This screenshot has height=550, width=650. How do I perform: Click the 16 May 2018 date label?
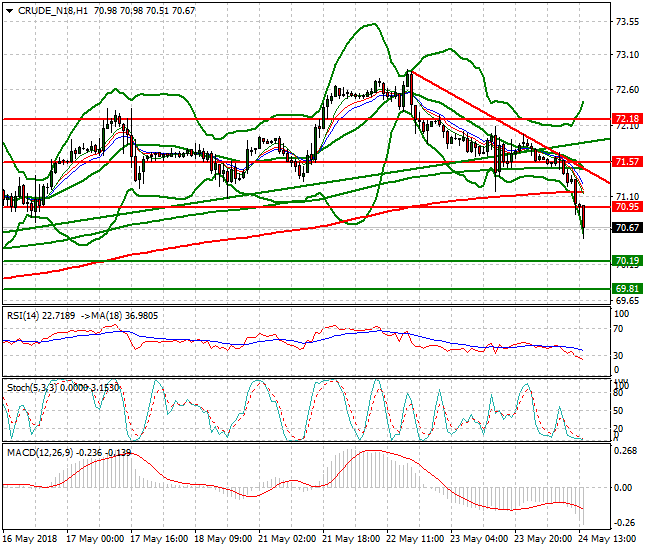point(30,539)
